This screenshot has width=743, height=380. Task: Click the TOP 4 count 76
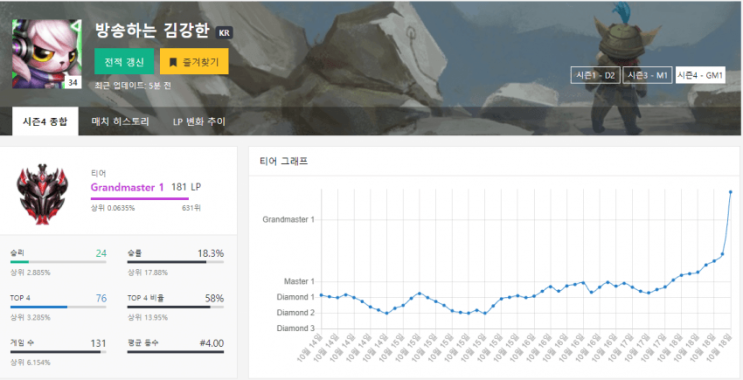(101, 299)
